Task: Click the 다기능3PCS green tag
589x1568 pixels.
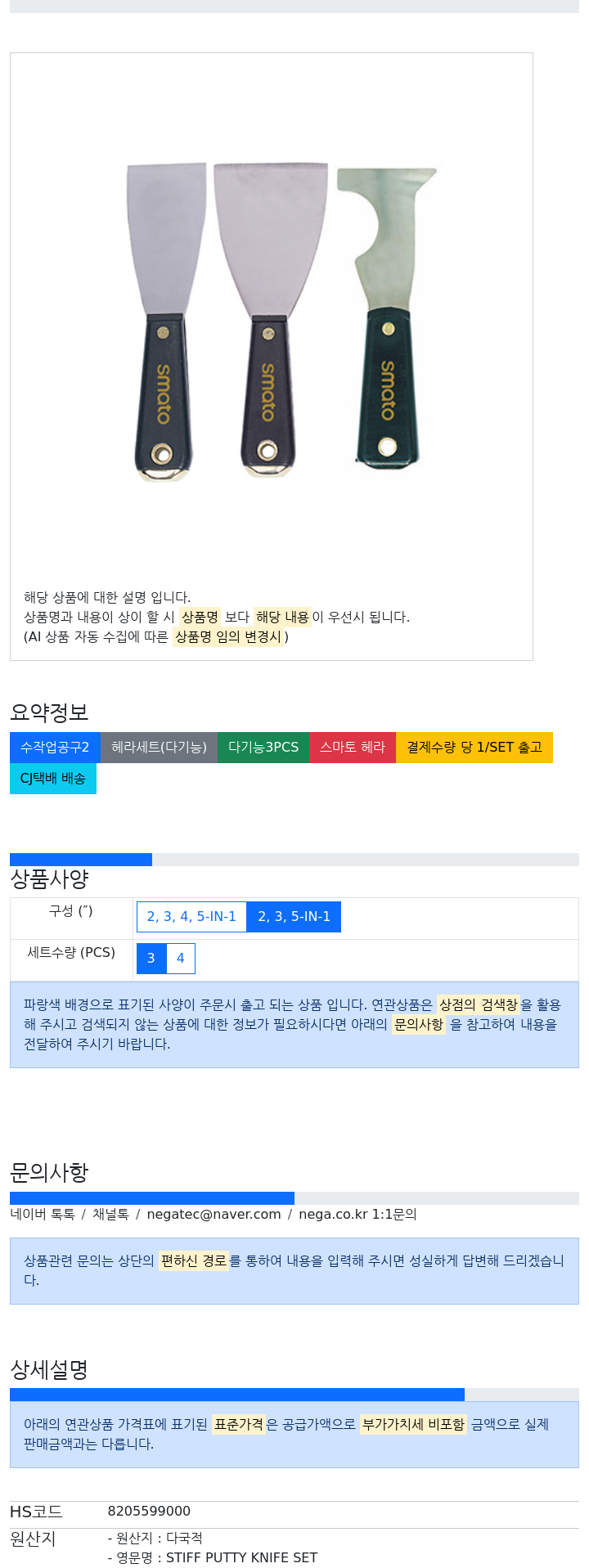Action: (263, 748)
